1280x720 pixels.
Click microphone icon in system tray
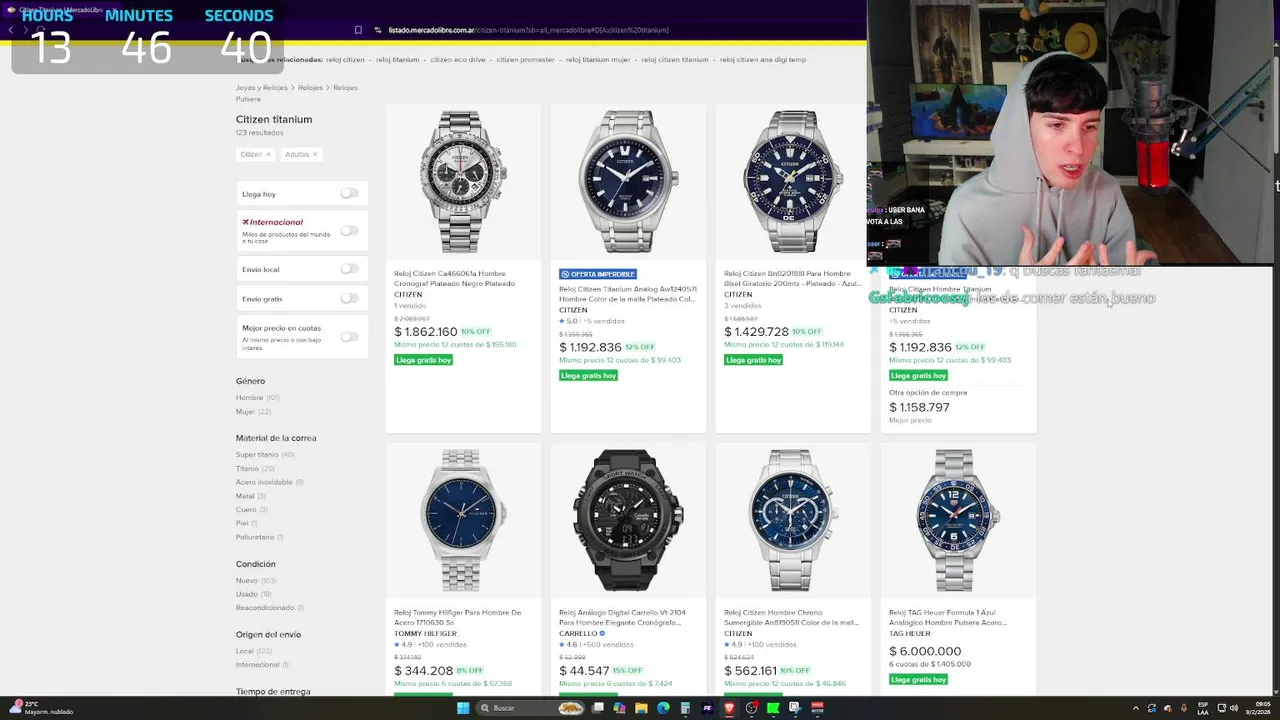click(1185, 708)
